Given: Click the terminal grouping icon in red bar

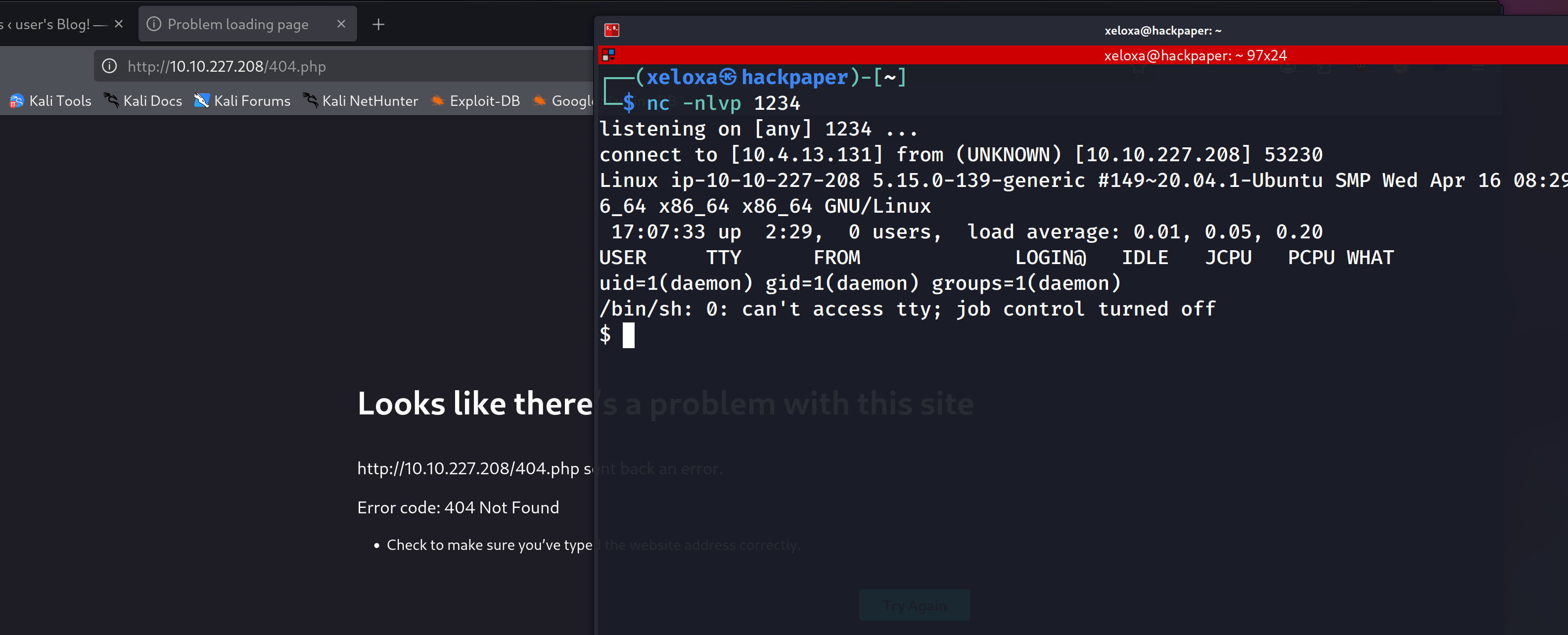Looking at the screenshot, I should pyautogui.click(x=608, y=55).
